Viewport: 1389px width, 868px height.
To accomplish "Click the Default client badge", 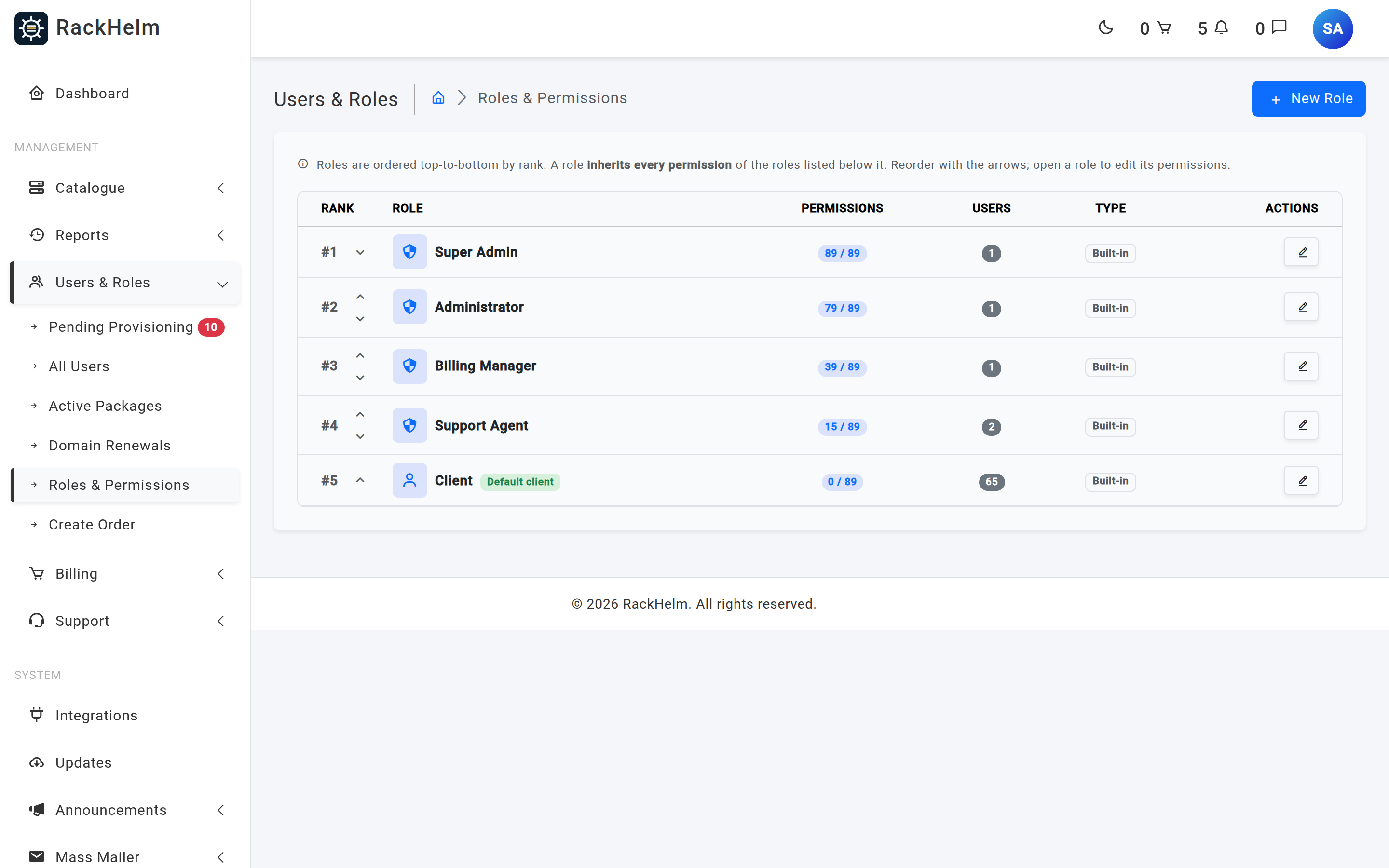I will click(x=520, y=482).
